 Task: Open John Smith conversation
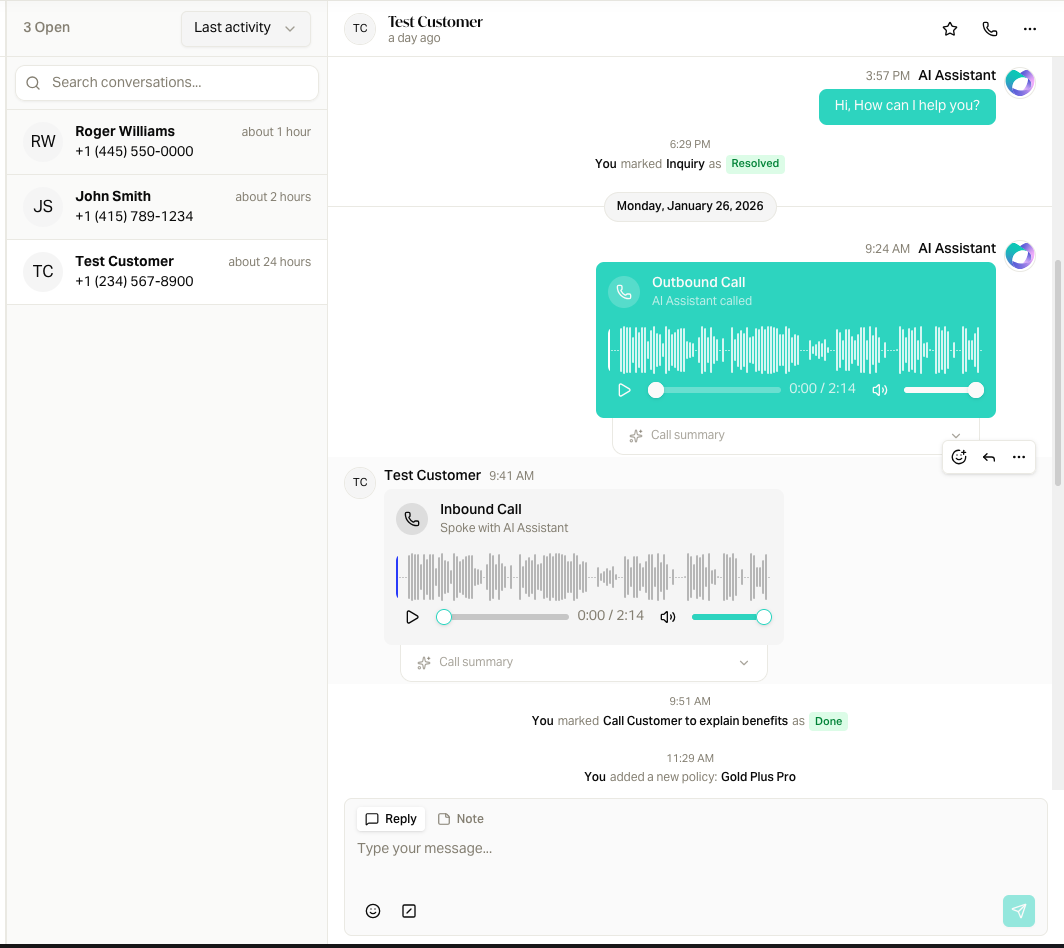(167, 206)
